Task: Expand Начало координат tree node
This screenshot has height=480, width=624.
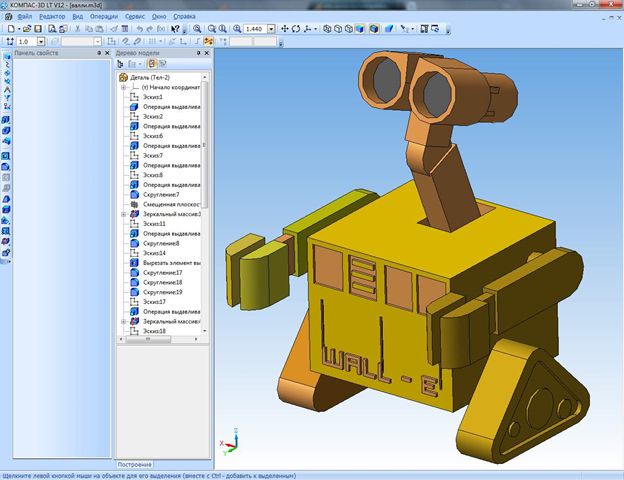Action: (123, 87)
